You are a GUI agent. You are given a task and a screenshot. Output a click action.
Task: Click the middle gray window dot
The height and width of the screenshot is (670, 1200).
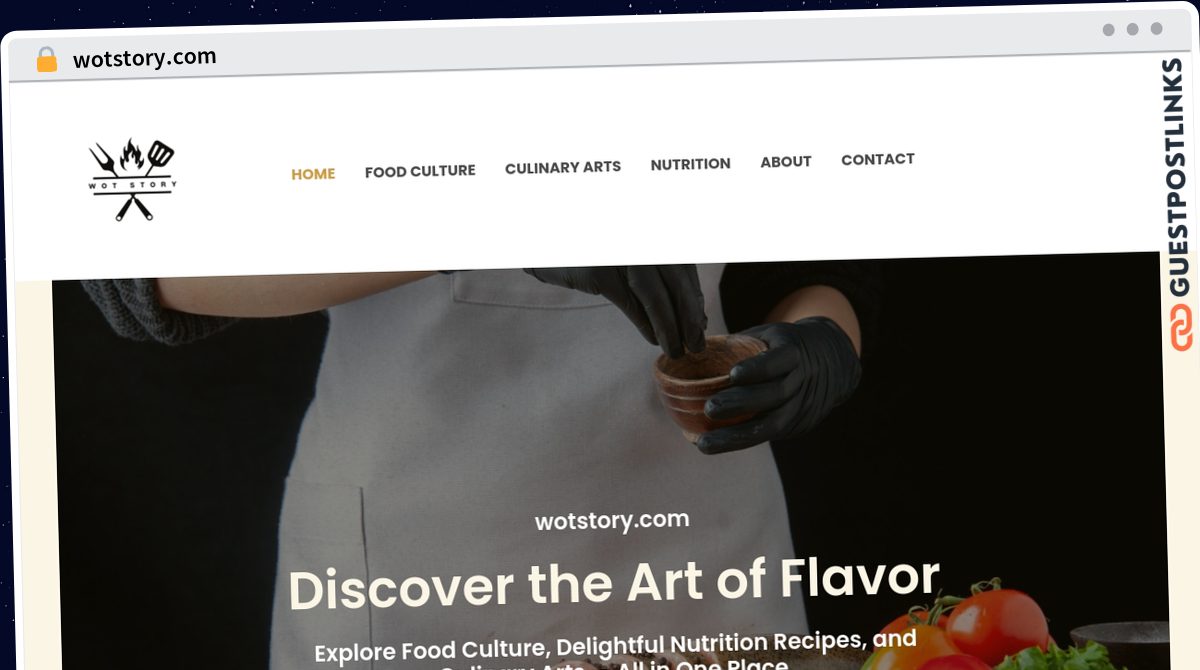pyautogui.click(x=1133, y=29)
